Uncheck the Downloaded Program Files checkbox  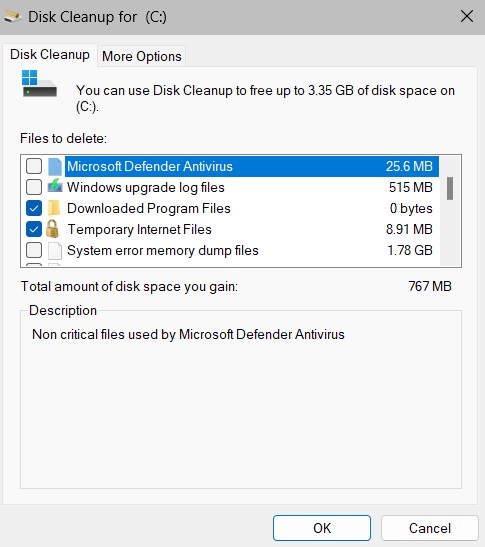(34, 208)
